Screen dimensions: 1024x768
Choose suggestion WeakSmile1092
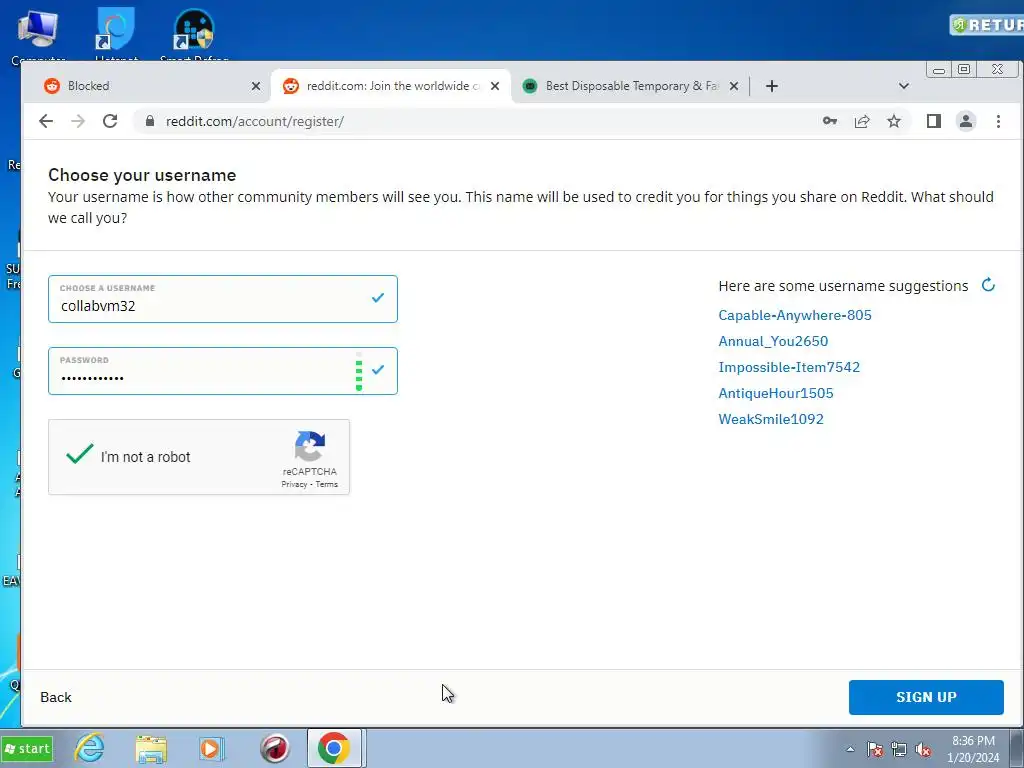771,419
